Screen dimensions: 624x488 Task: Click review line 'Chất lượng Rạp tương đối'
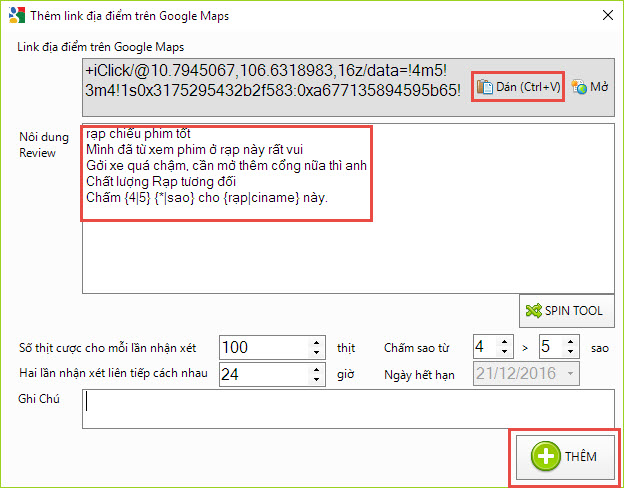coord(161,182)
